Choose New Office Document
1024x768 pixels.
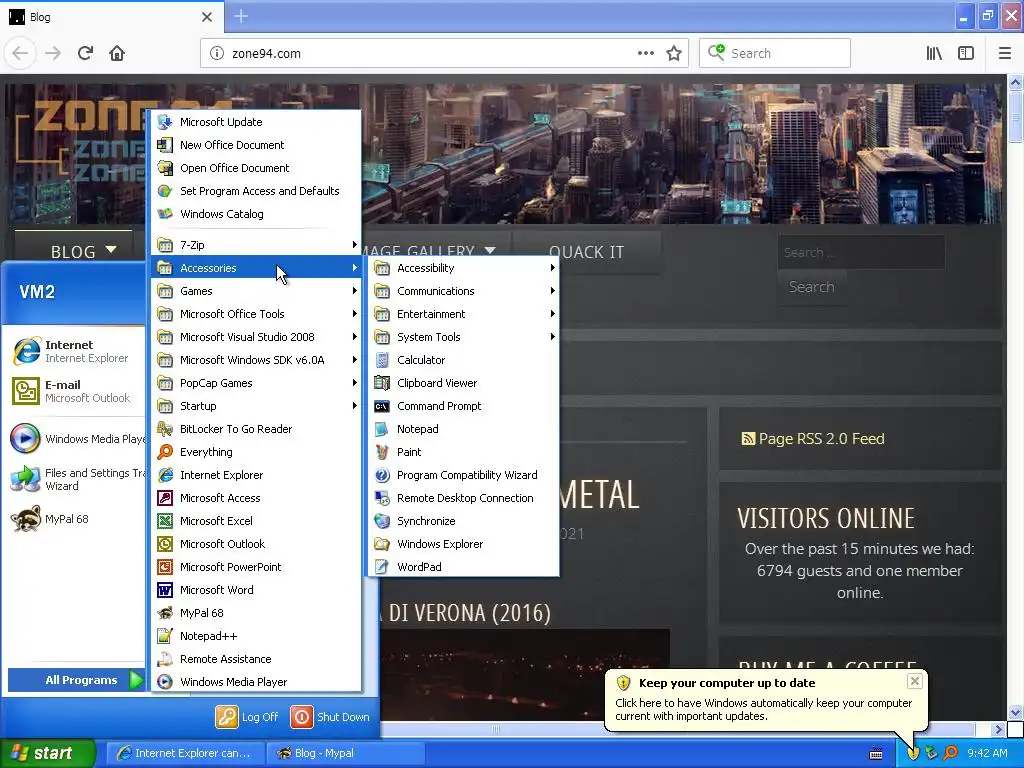point(256,144)
